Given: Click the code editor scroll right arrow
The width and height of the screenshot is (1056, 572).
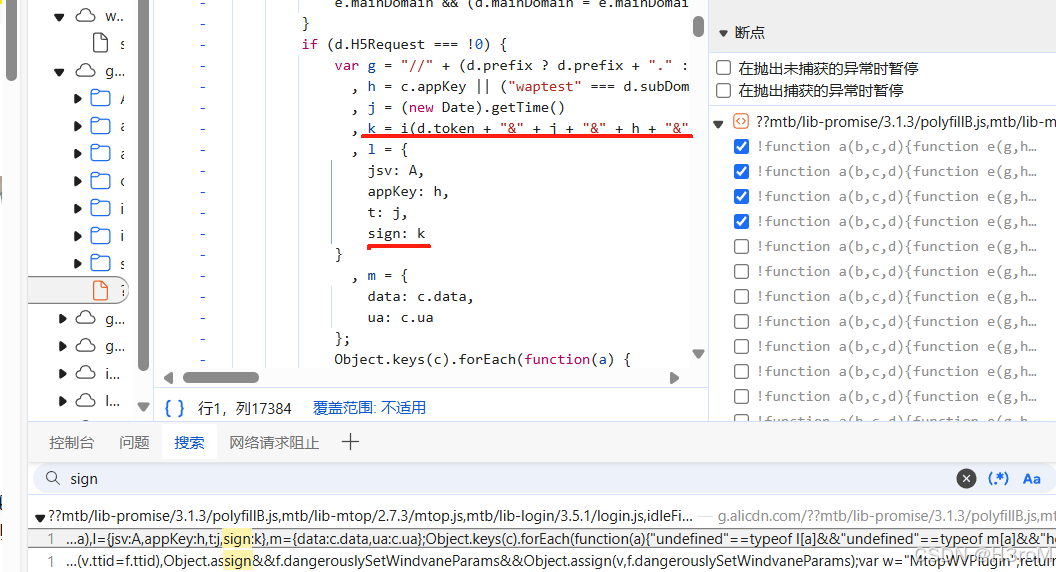Looking at the screenshot, I should tap(674, 378).
